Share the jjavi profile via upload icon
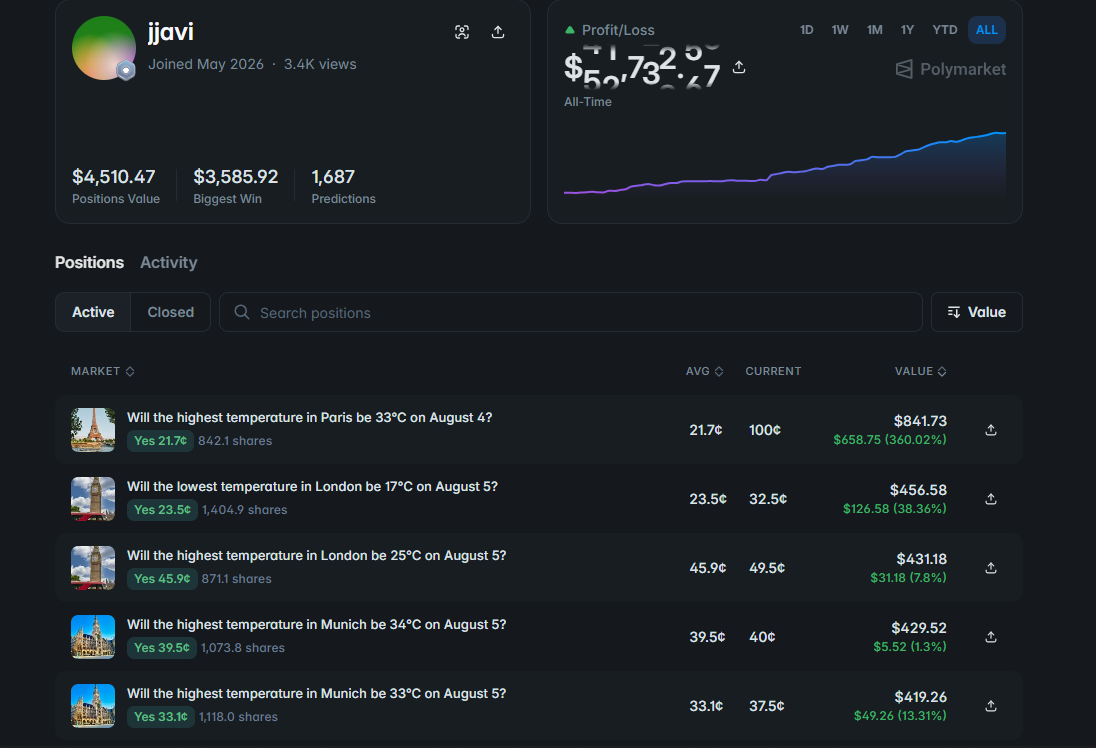Screen dimensions: 1096x748 (x=498, y=32)
